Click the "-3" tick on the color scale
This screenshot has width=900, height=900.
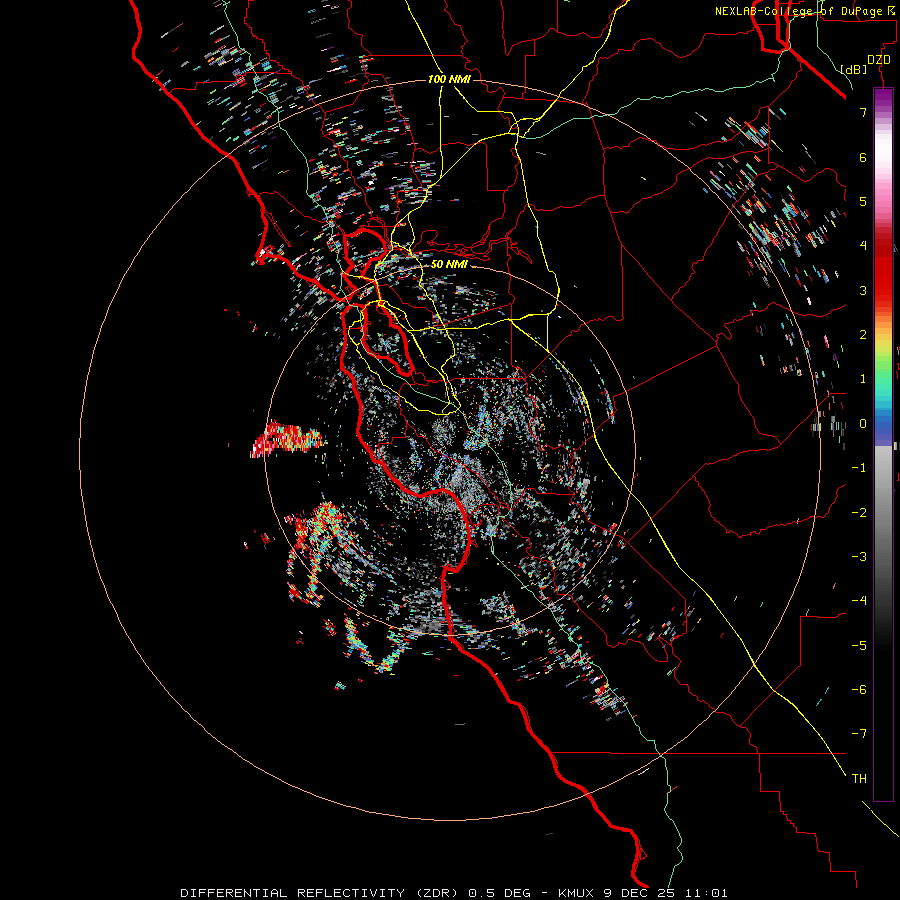[859, 557]
